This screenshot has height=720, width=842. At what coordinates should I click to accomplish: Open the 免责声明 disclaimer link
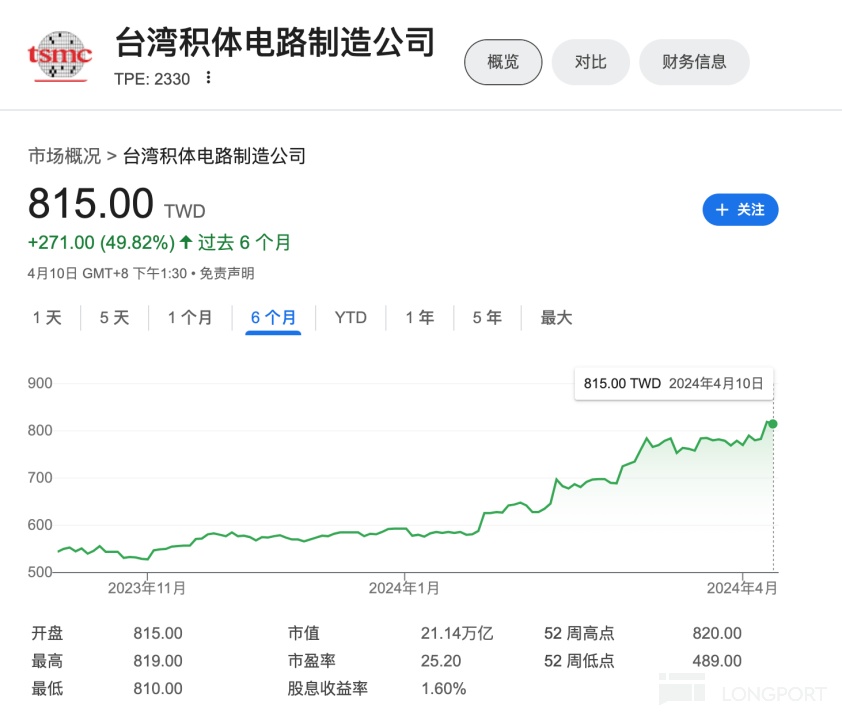227,273
